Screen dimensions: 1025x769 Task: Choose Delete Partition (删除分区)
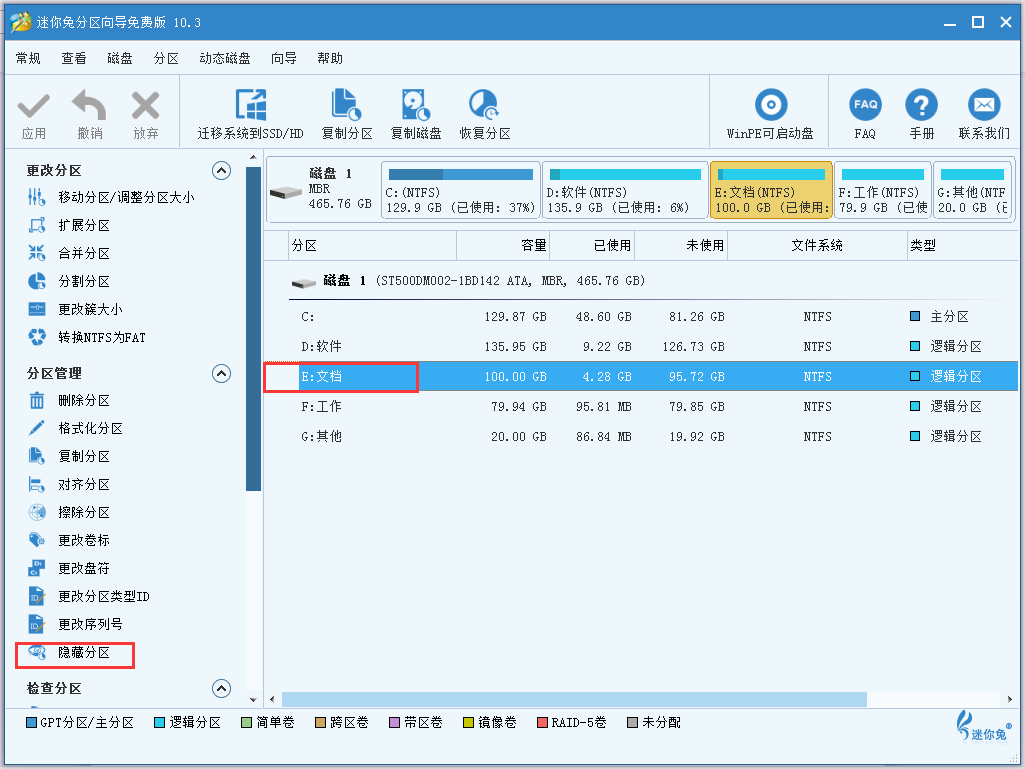[x=69, y=400]
